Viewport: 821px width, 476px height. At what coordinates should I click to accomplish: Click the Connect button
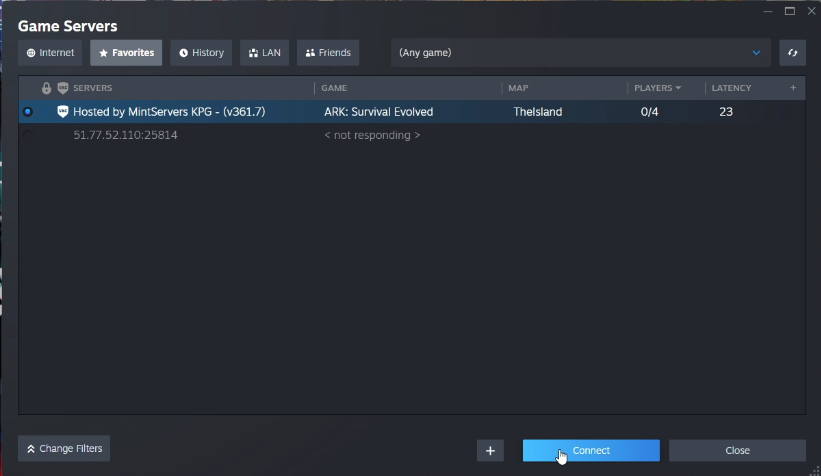[591, 450]
